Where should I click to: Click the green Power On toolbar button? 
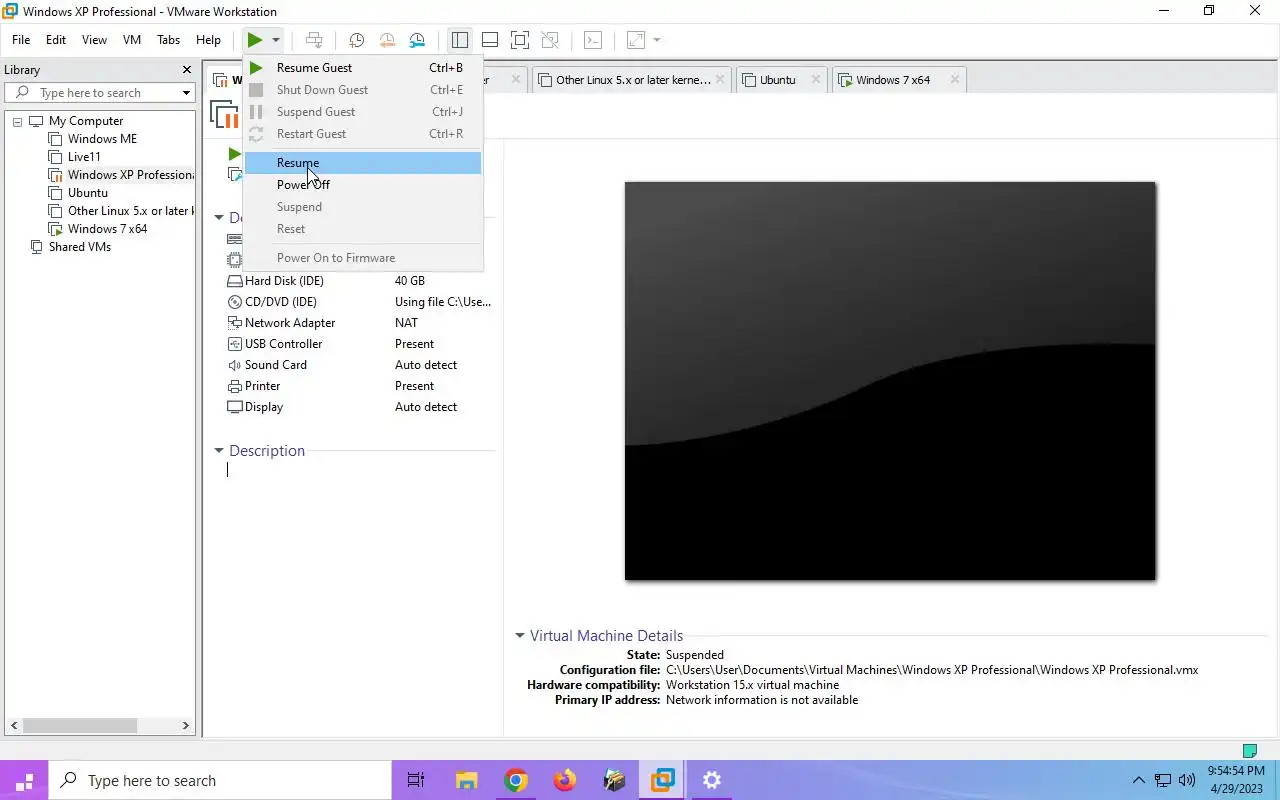255,40
